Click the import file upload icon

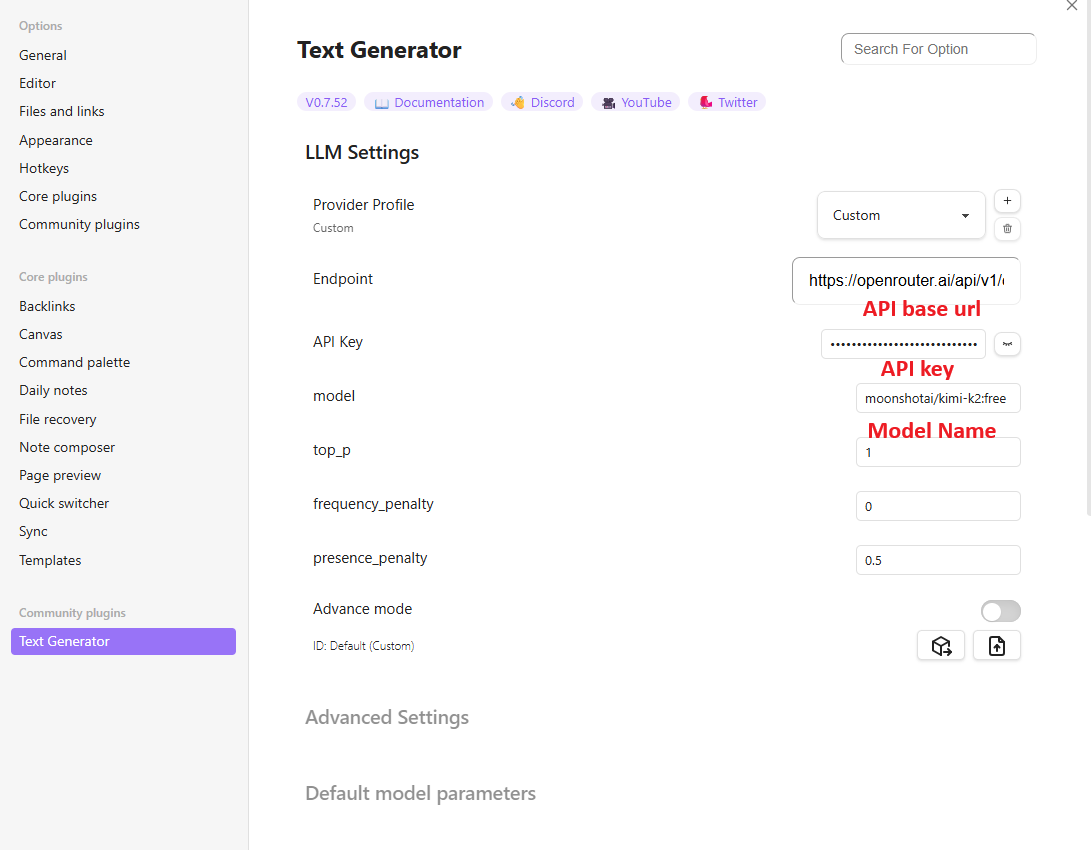click(x=996, y=646)
